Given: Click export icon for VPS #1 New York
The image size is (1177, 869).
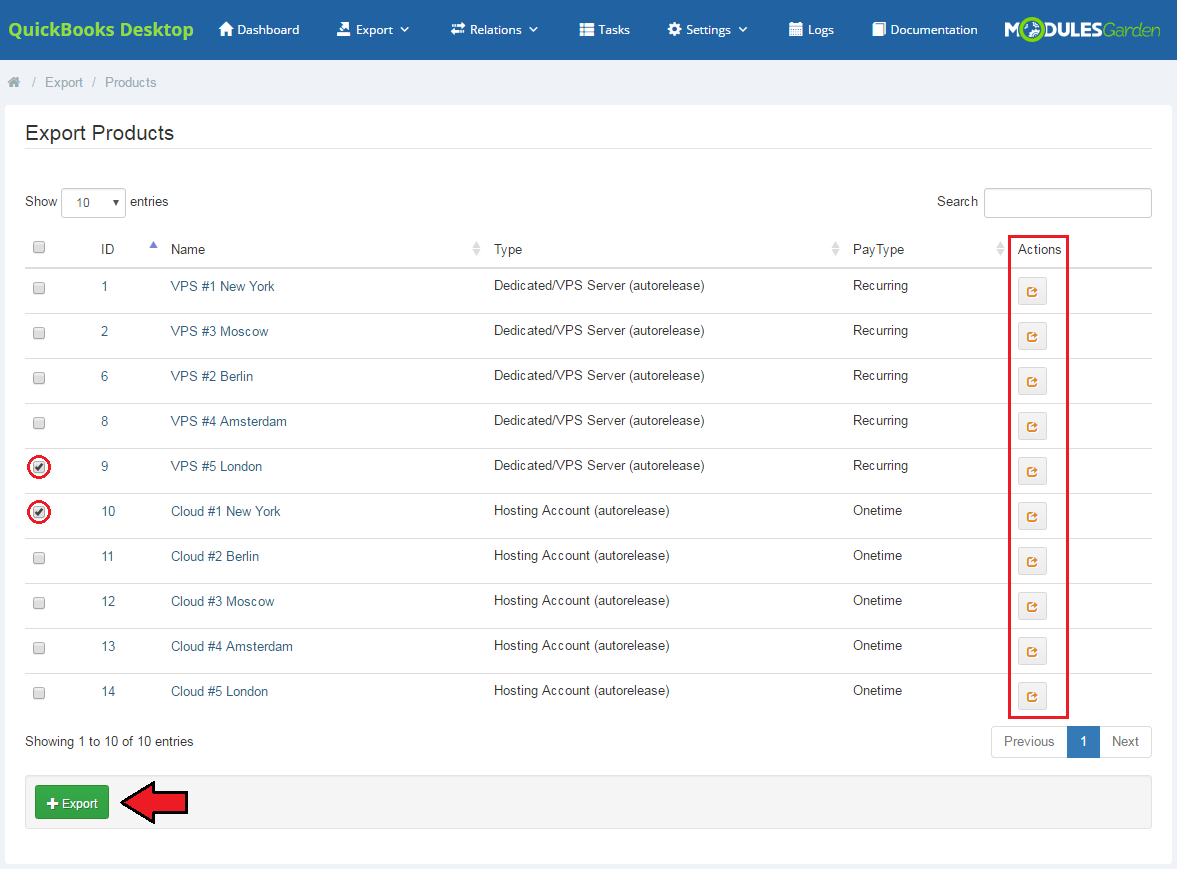Looking at the screenshot, I should pyautogui.click(x=1032, y=291).
